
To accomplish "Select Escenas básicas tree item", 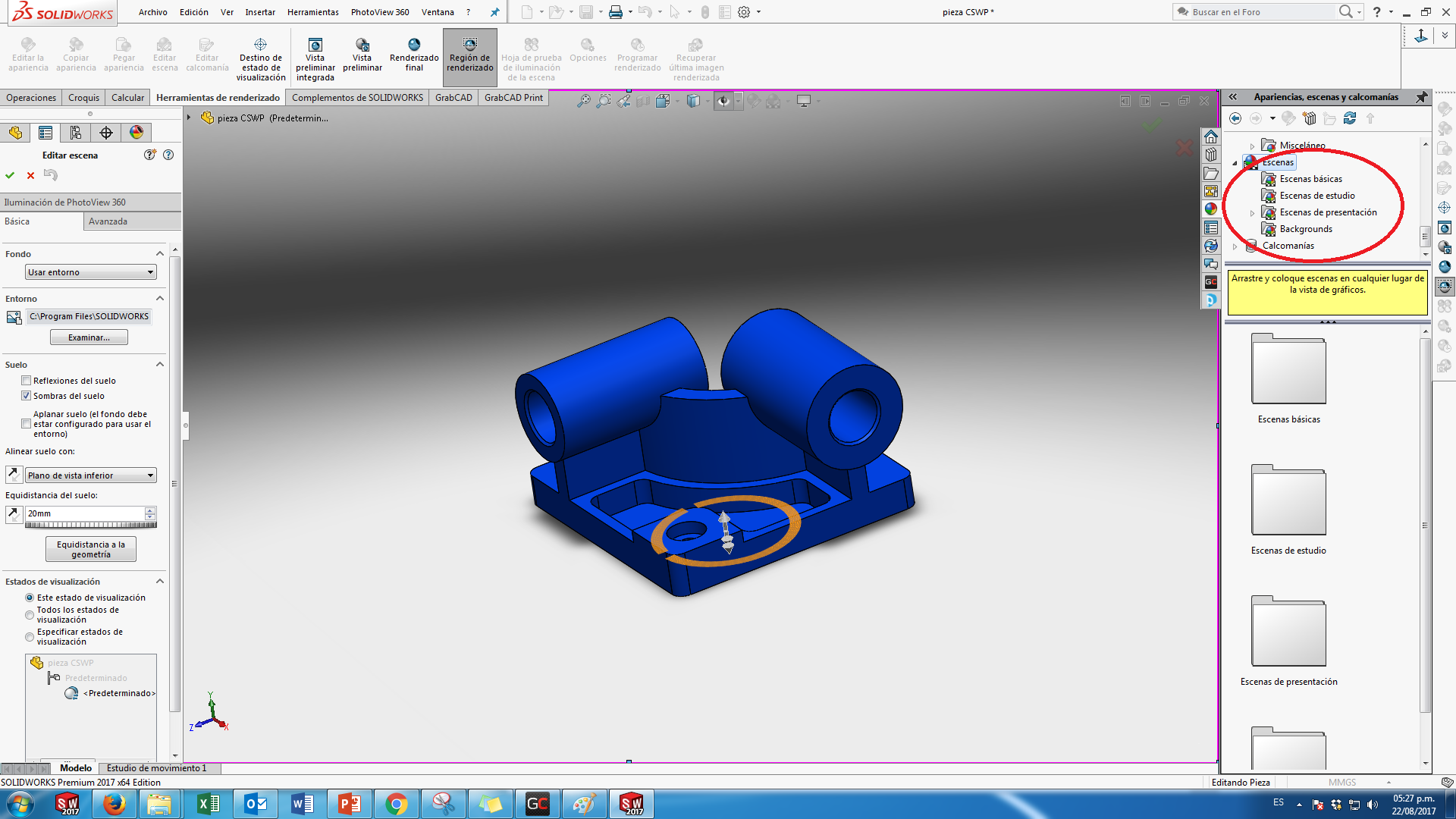I will click(1310, 179).
